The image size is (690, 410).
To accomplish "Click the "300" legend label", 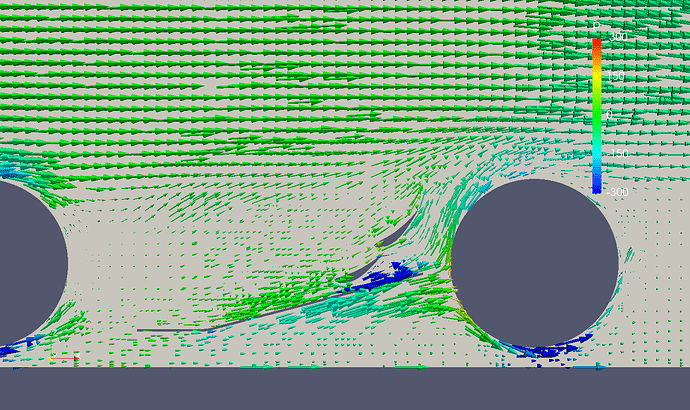I will point(618,37).
